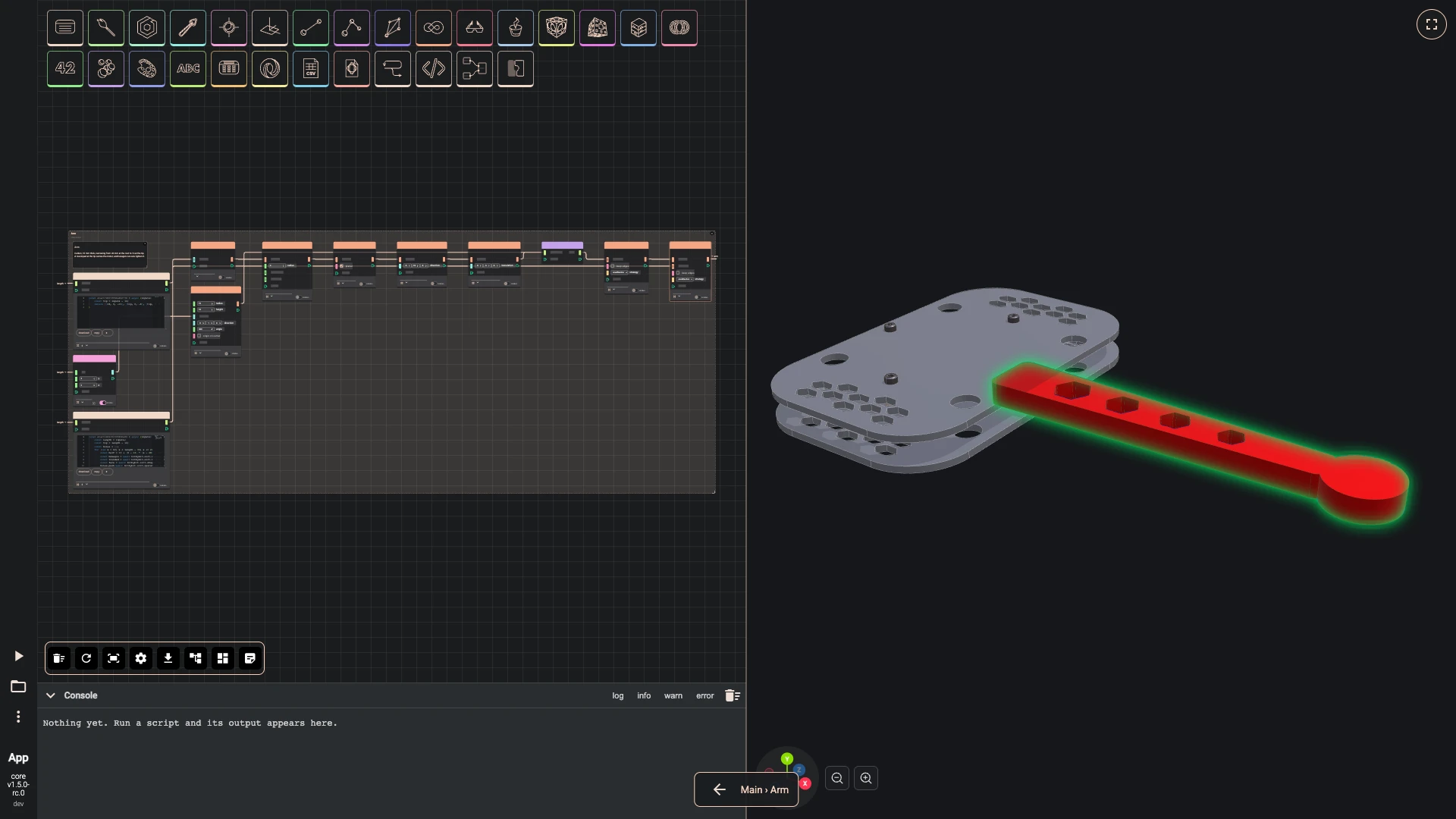Image resolution: width=1456 pixels, height=819 pixels.
Task: Select the ornamental cube tool icon
Action: click(557, 28)
